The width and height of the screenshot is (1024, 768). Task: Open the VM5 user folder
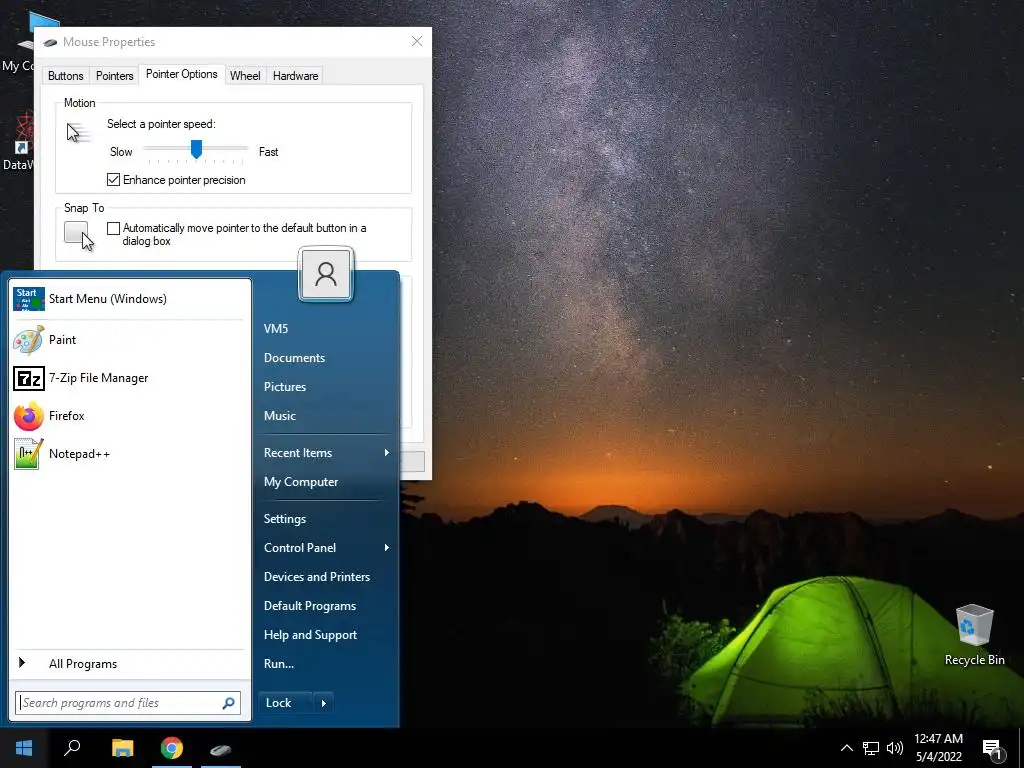coord(276,328)
